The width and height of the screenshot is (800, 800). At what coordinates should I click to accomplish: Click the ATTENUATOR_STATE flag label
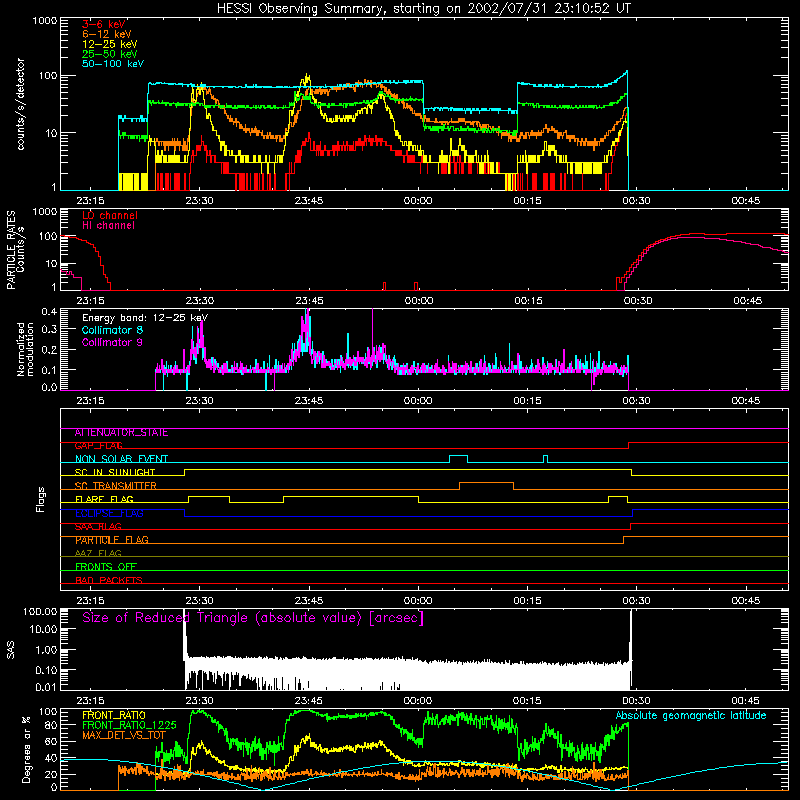121,433
